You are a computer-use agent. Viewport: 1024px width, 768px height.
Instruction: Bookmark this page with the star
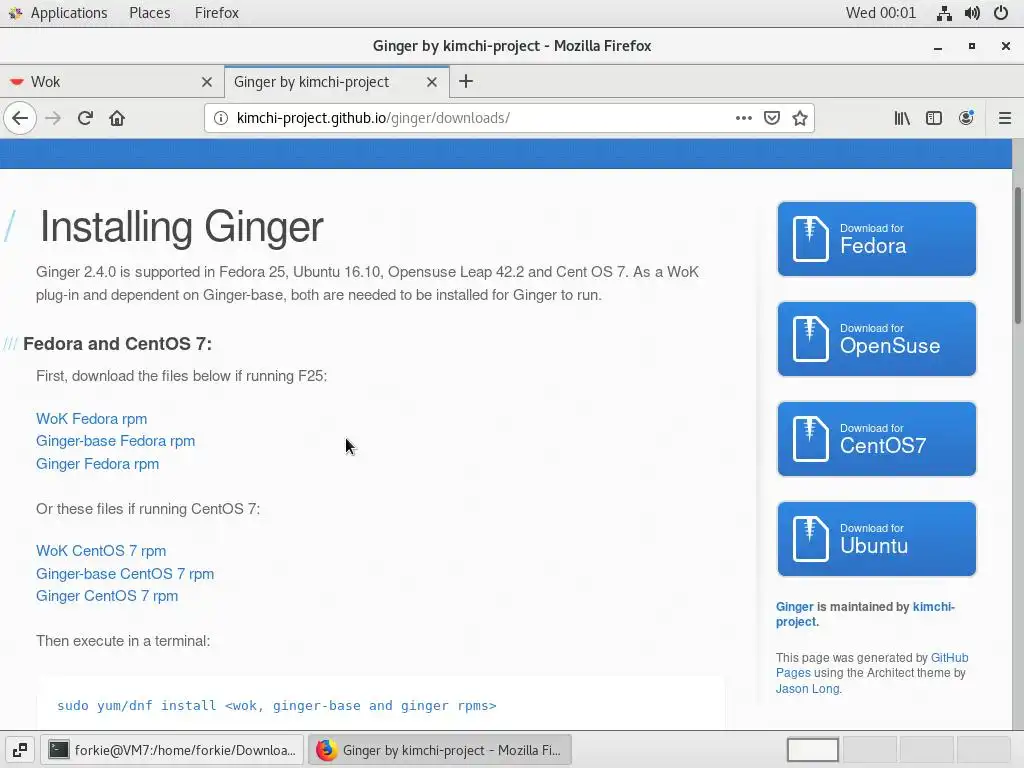pos(800,118)
